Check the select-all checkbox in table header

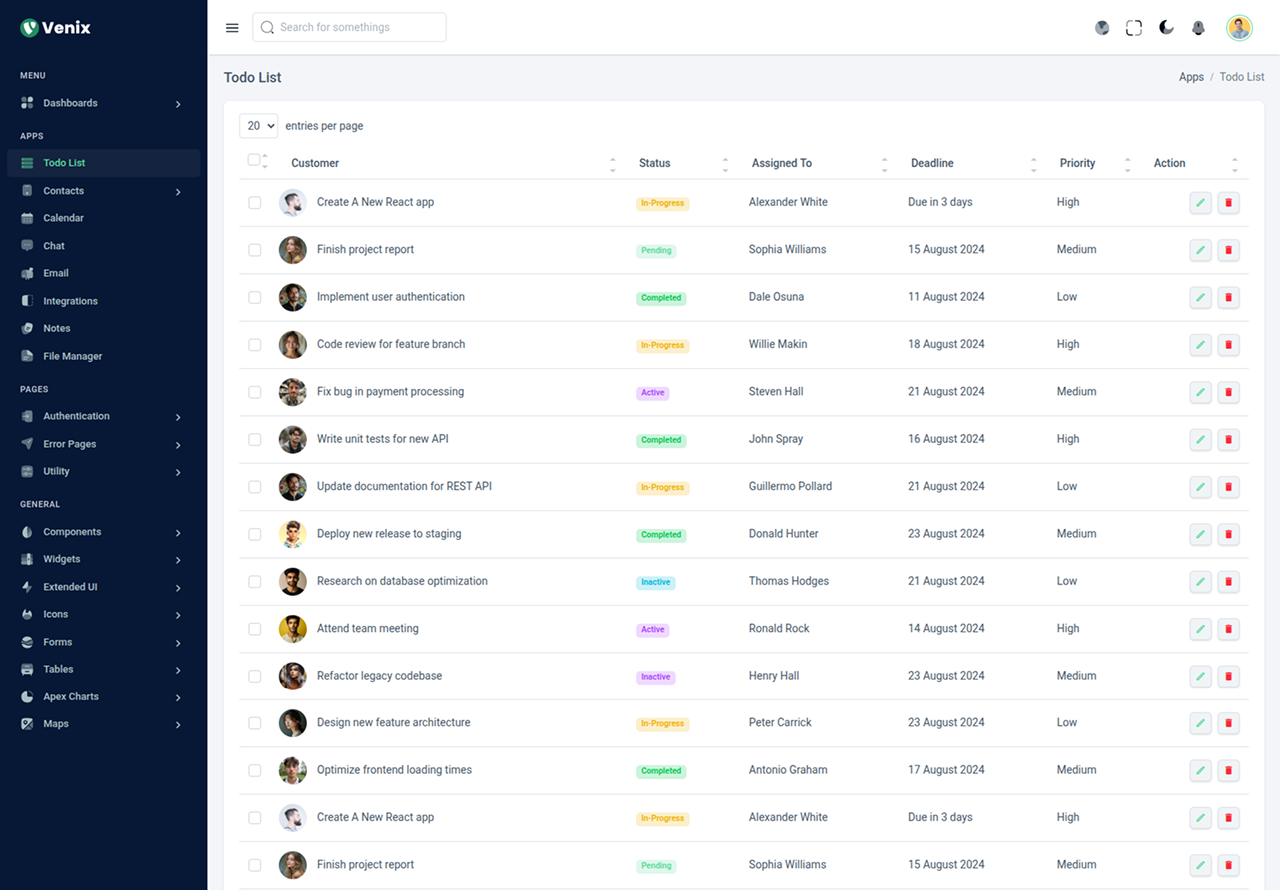(x=254, y=160)
